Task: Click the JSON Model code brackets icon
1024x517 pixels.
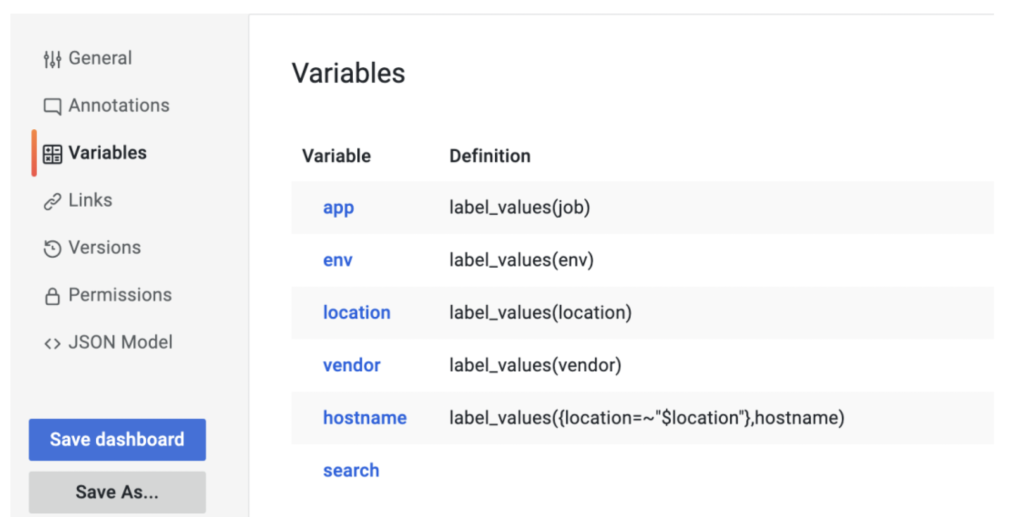Action: click(52, 343)
